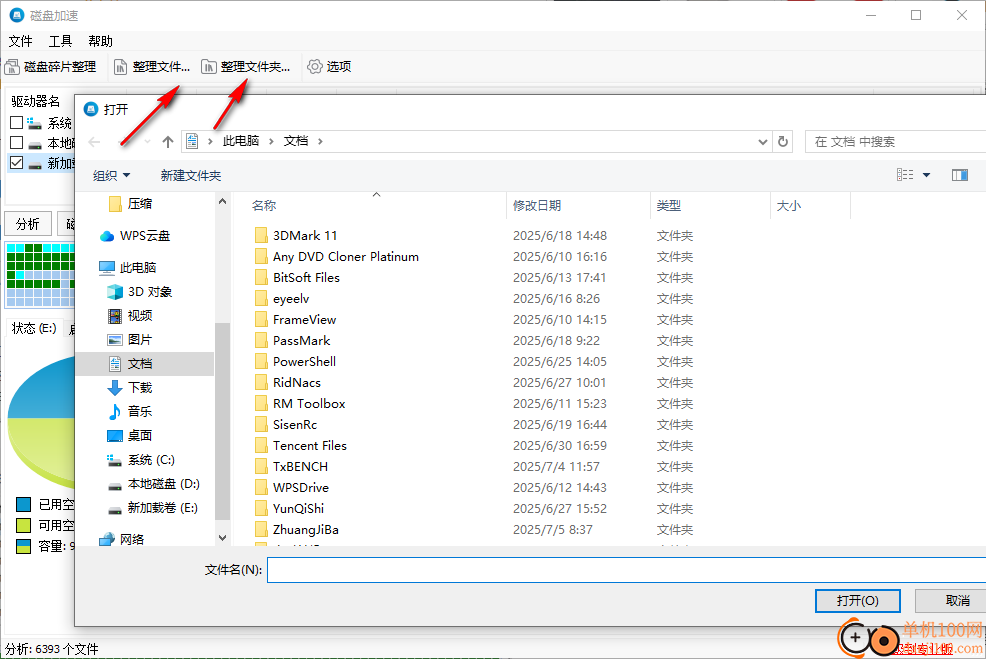986x659 pixels.
Task: Click the 在 文档 中搜索 search box
Action: 895,141
